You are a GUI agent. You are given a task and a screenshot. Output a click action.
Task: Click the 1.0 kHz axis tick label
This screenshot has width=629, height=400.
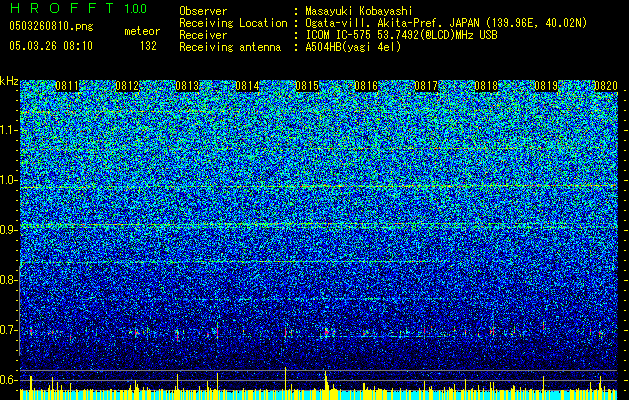(x=7, y=180)
